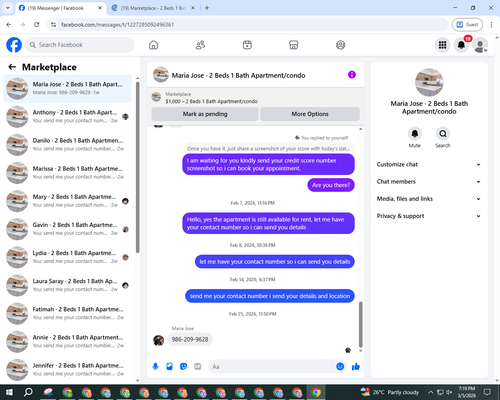
Task: Open the Fatimah conversation
Action: (x=67, y=313)
